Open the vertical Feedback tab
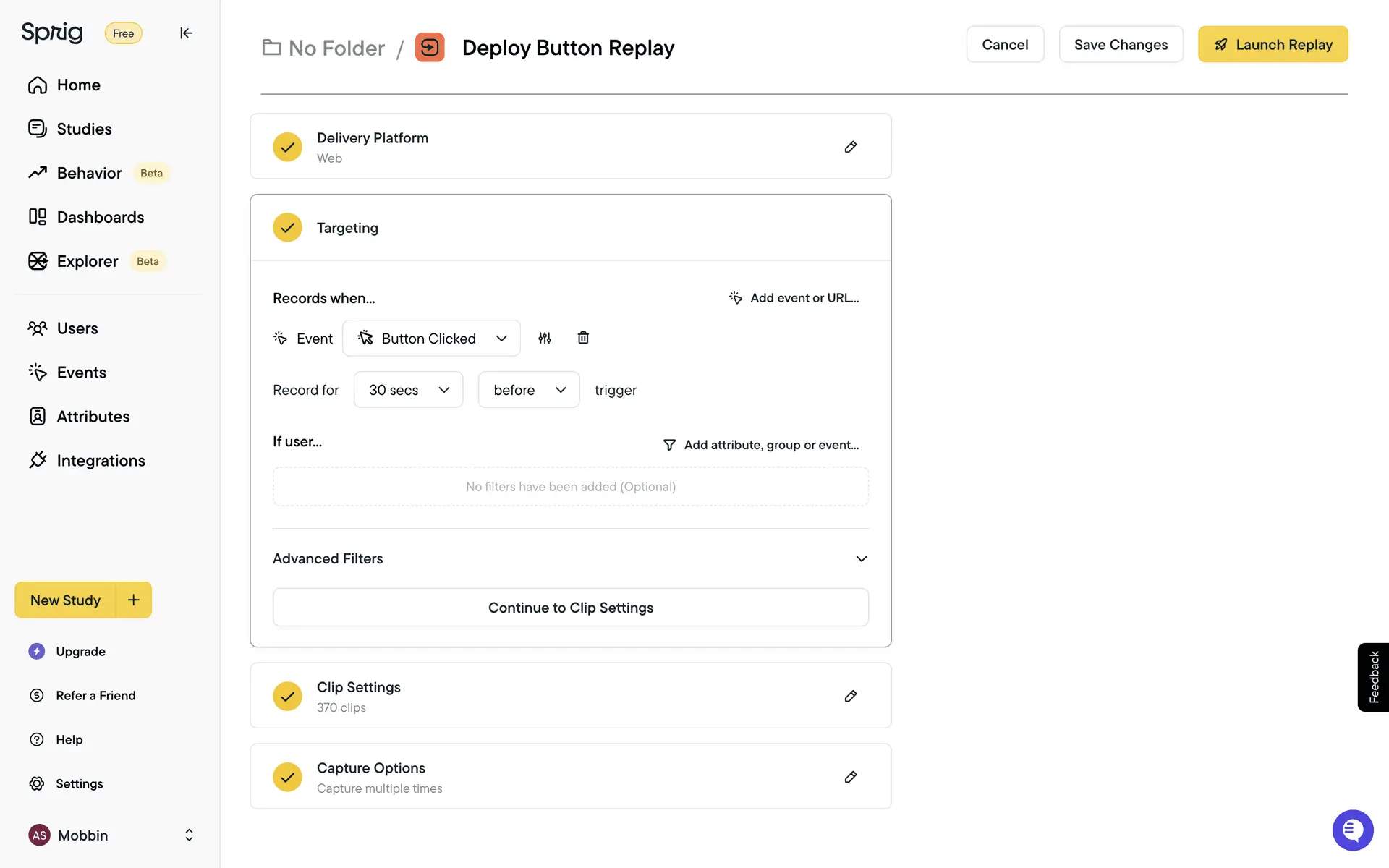The width and height of the screenshot is (1389, 868). 1373,677
